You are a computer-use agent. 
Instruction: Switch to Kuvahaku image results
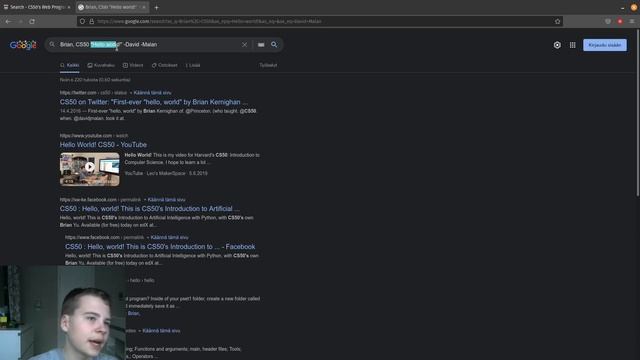[x=101, y=65]
